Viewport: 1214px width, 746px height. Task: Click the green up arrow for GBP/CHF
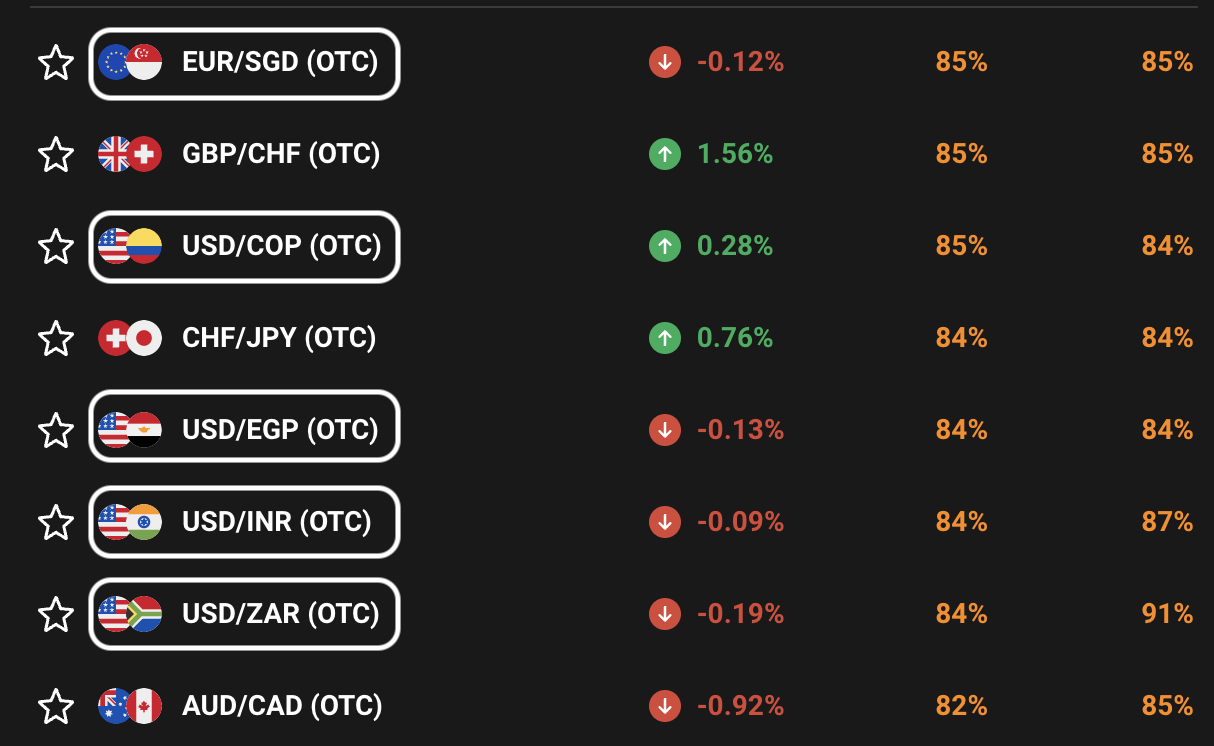pos(664,154)
